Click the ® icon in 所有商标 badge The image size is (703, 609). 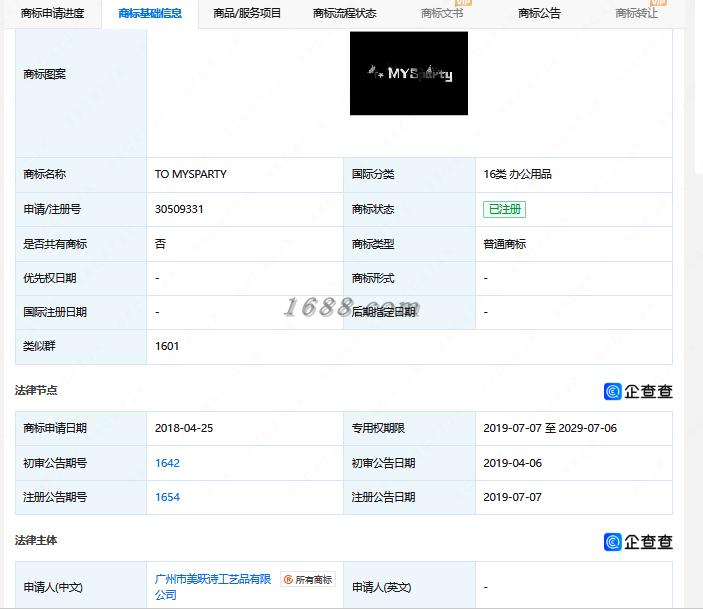288,579
